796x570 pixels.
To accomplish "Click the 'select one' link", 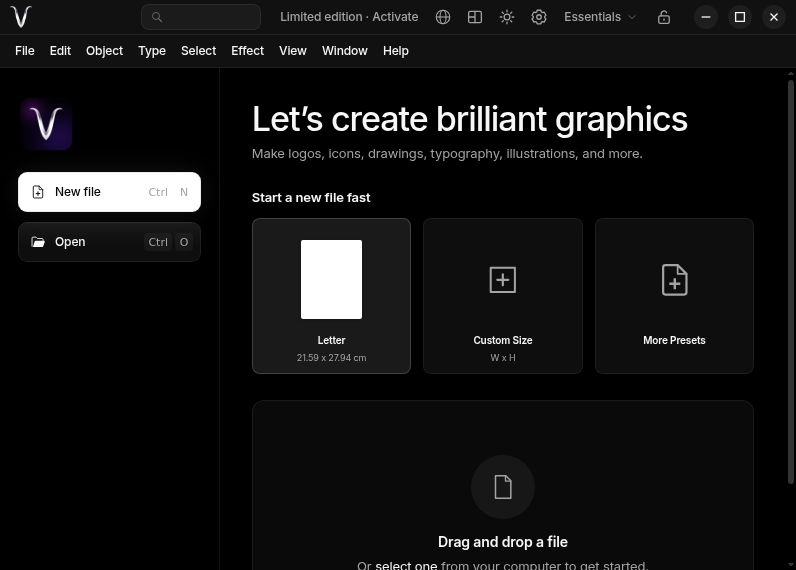I will tap(406, 565).
